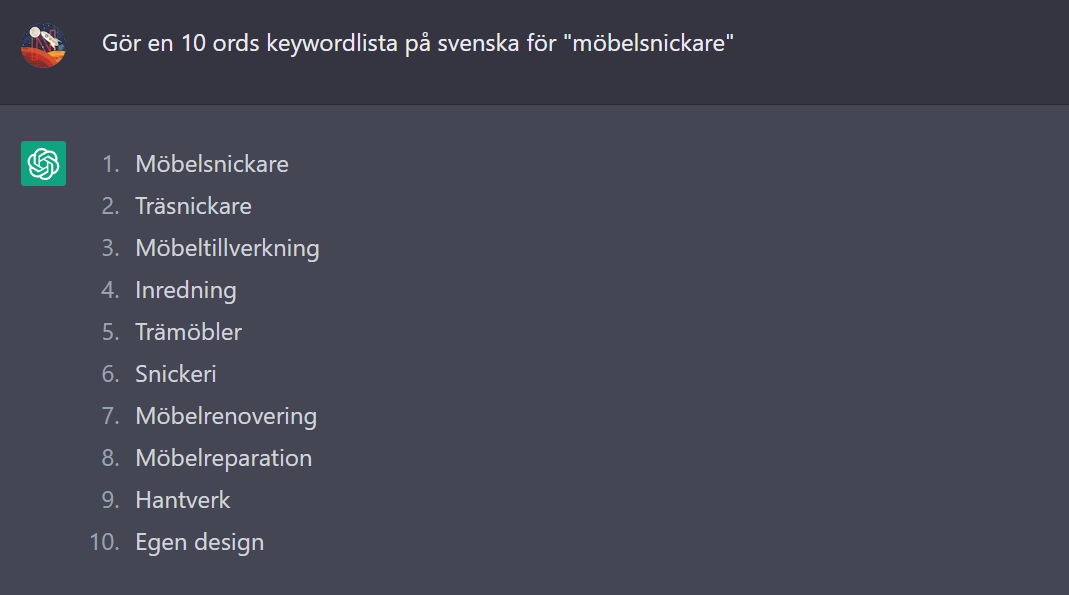The width and height of the screenshot is (1069, 595).
Task: Click the list number 7 marker
Action: coord(110,416)
